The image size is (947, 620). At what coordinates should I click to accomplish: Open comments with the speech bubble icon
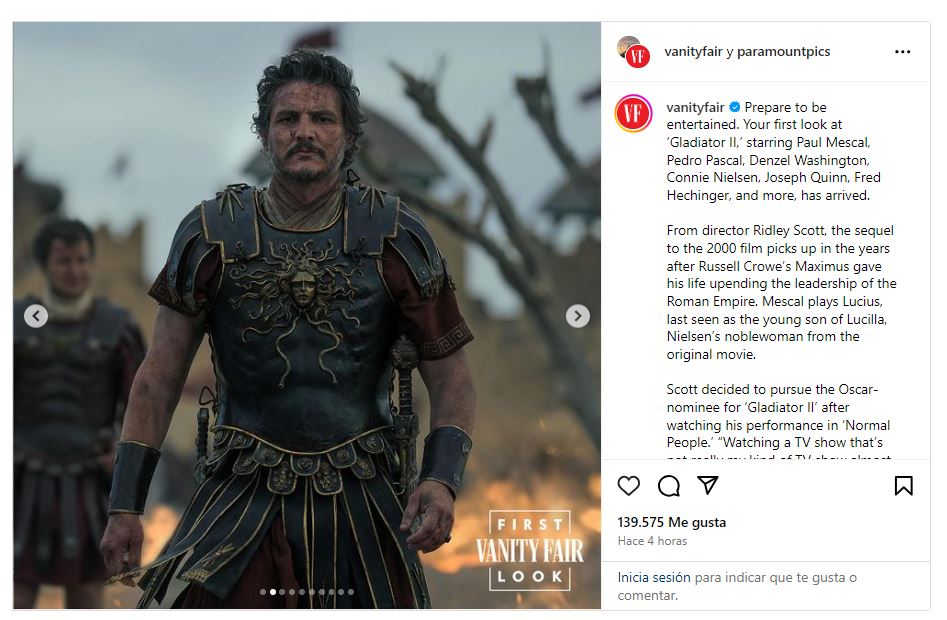pos(668,486)
